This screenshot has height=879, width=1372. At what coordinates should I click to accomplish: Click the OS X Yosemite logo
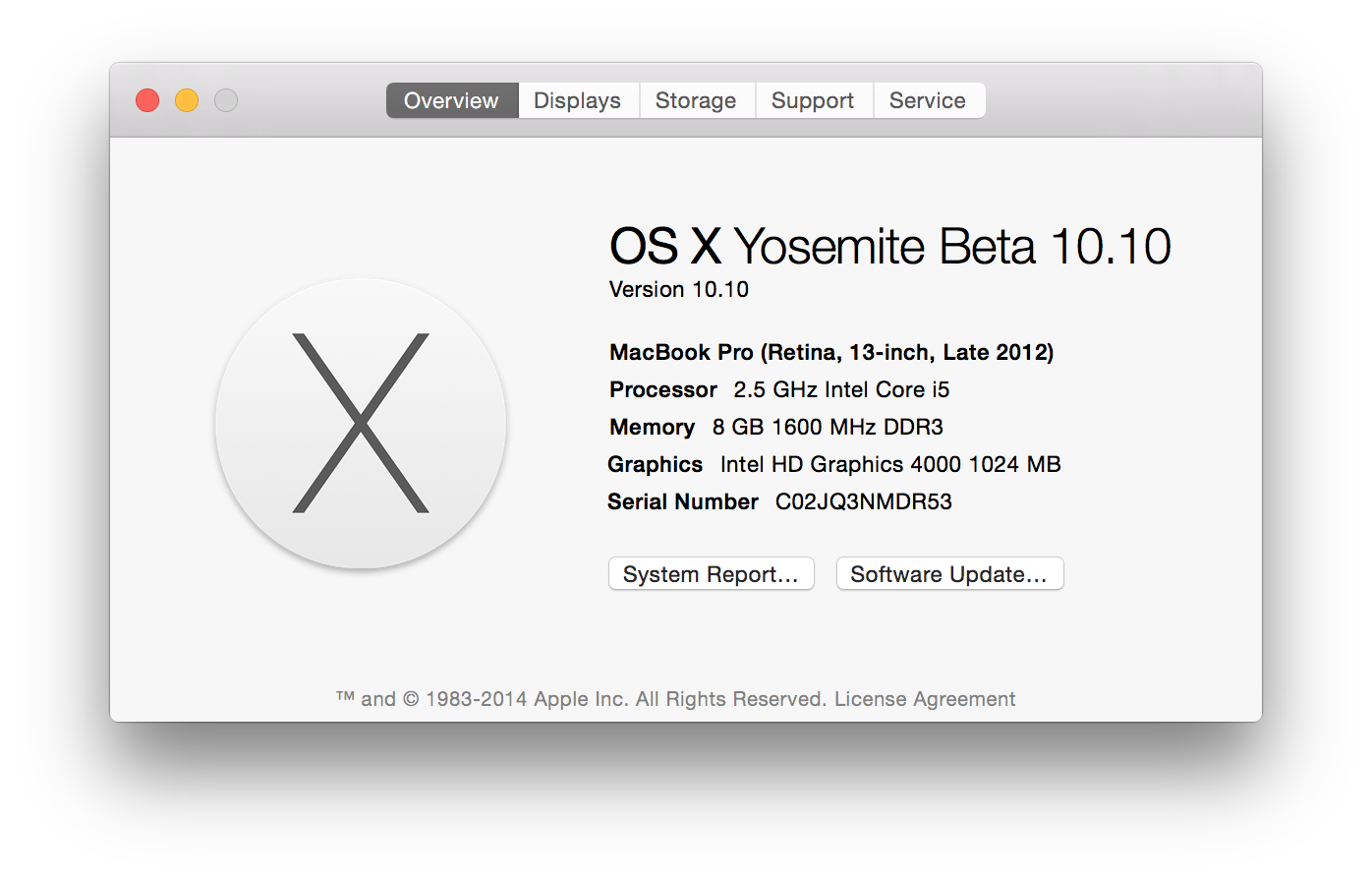coord(361,424)
